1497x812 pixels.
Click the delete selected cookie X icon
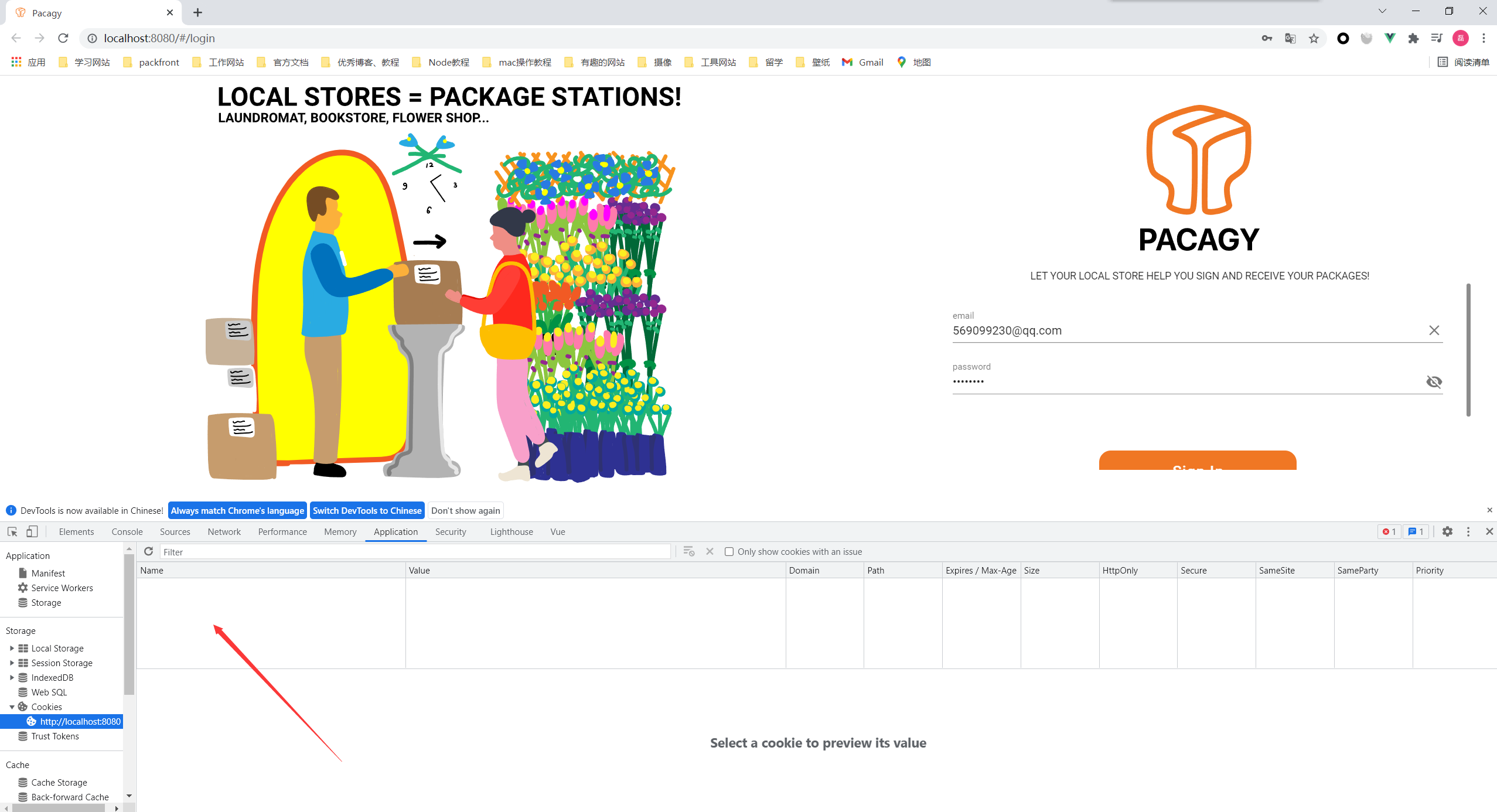pyautogui.click(x=710, y=551)
